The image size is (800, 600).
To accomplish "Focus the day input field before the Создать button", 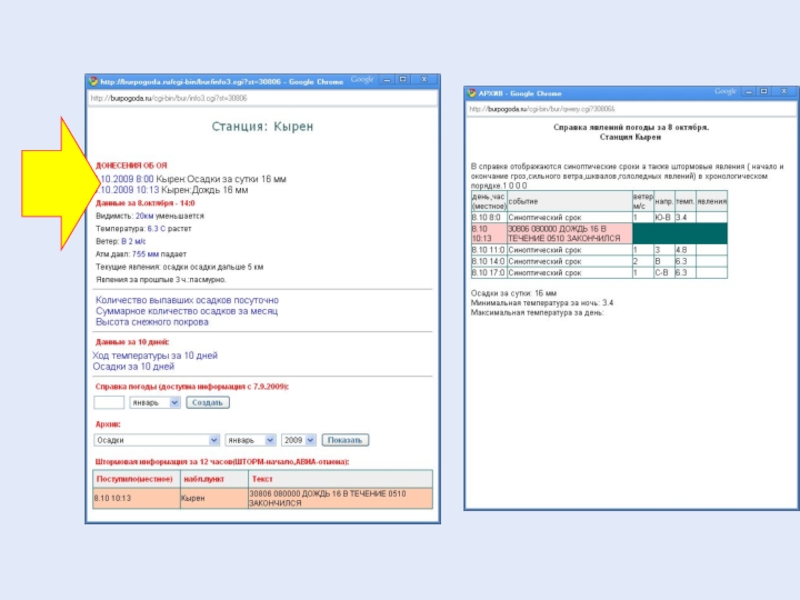I will coord(109,403).
